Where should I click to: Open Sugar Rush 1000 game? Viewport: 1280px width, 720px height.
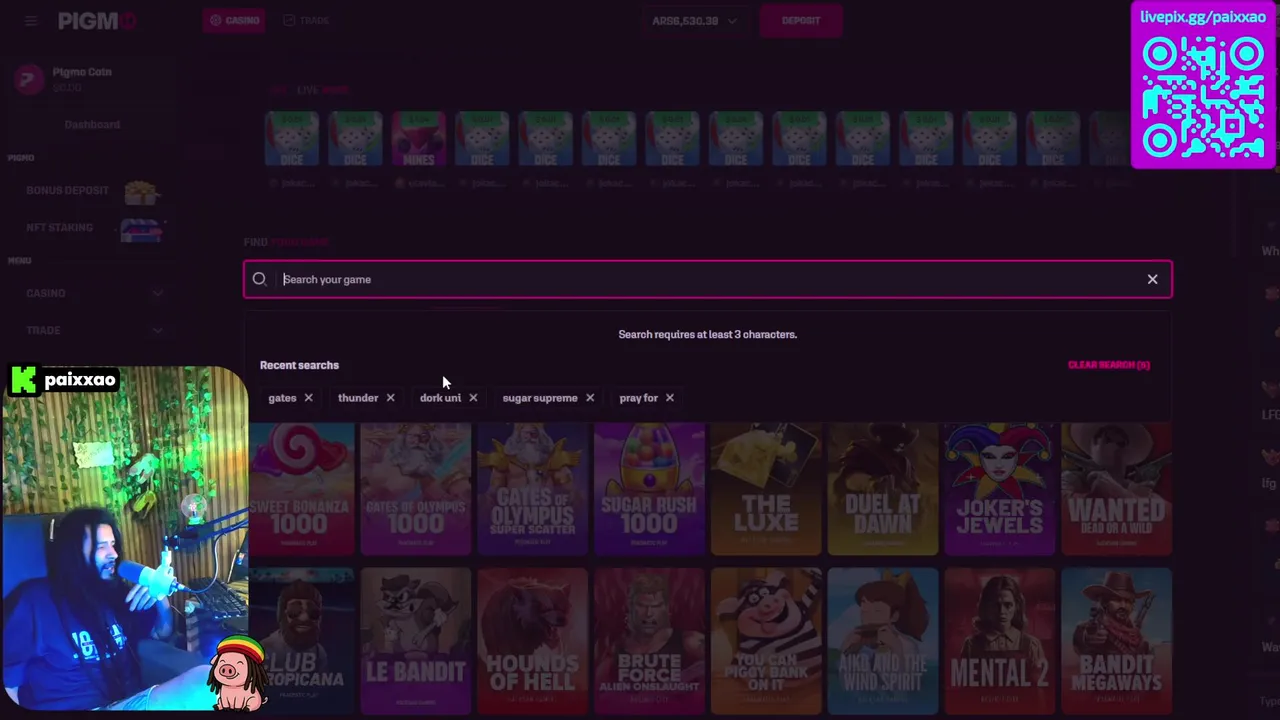[649, 489]
